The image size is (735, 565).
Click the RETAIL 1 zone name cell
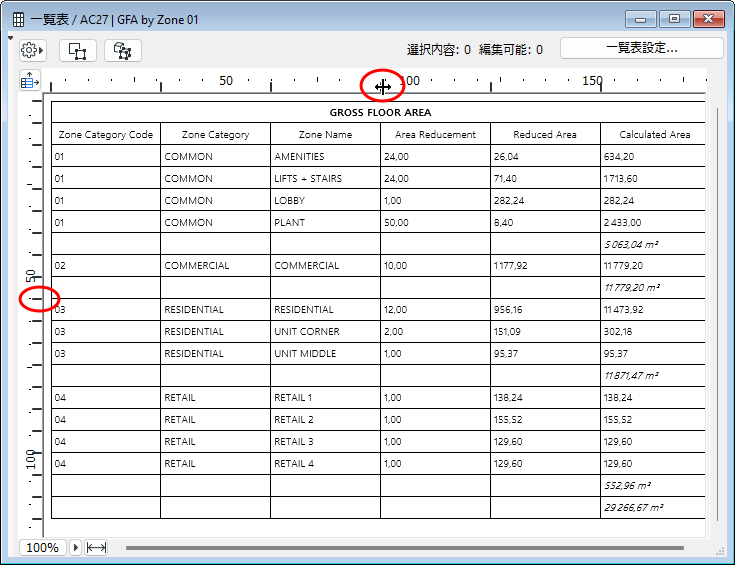pos(325,398)
